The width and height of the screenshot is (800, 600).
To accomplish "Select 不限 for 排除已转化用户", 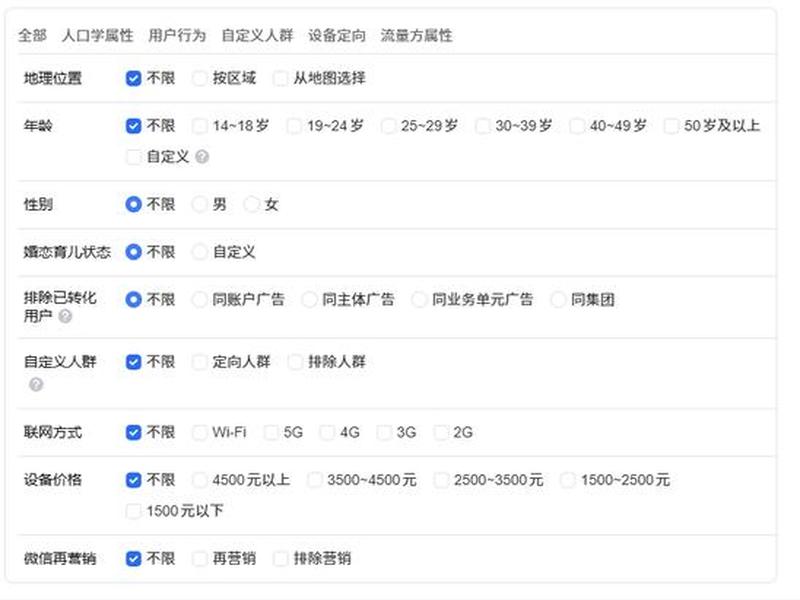I will click(x=133, y=299).
